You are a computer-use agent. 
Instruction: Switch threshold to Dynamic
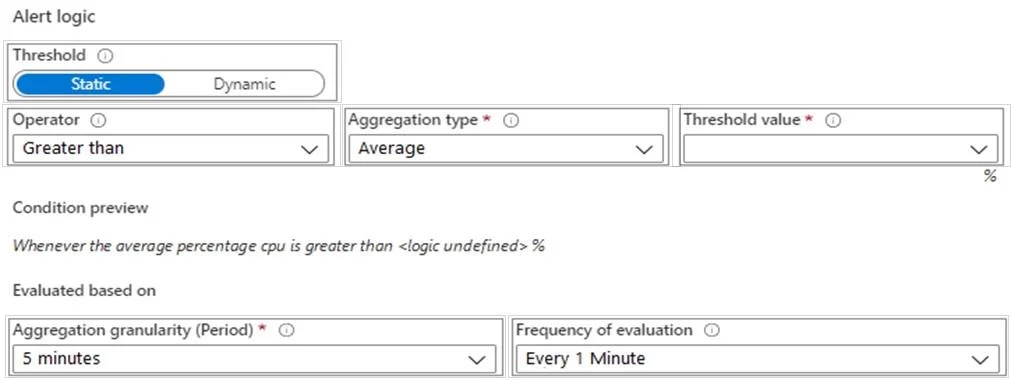(244, 84)
